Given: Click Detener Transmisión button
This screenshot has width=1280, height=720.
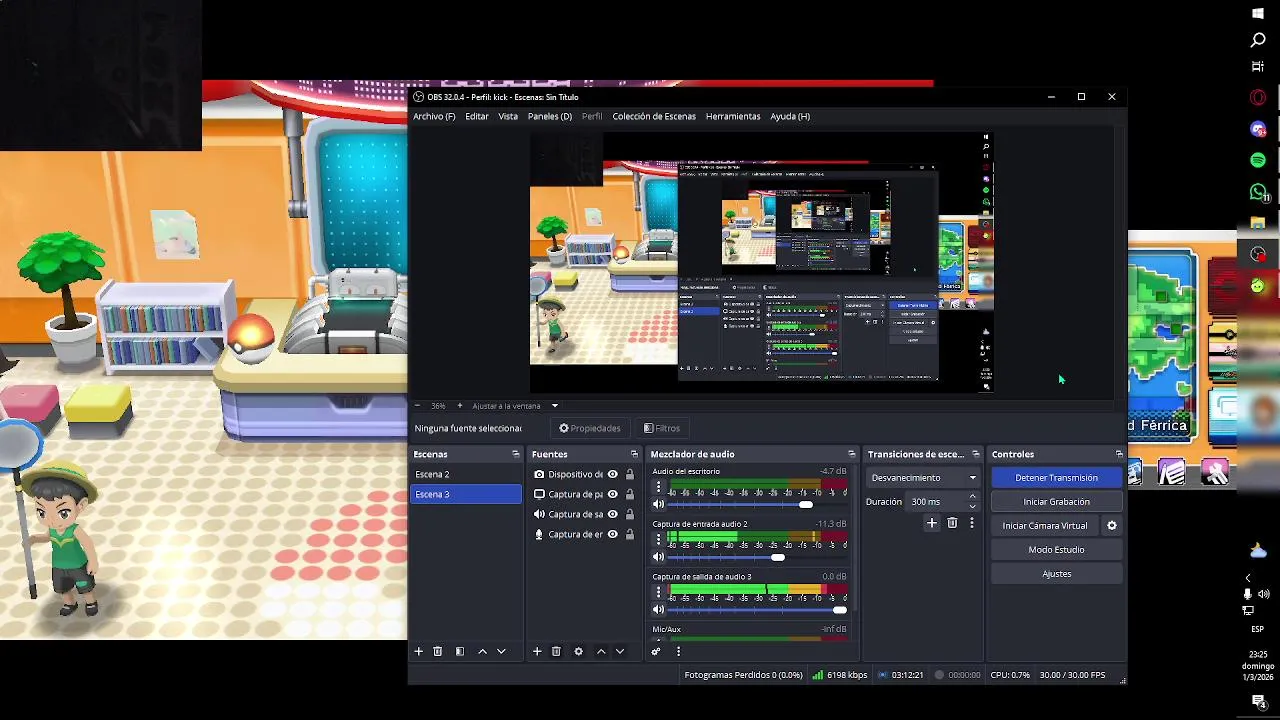Looking at the screenshot, I should (x=1056, y=478).
